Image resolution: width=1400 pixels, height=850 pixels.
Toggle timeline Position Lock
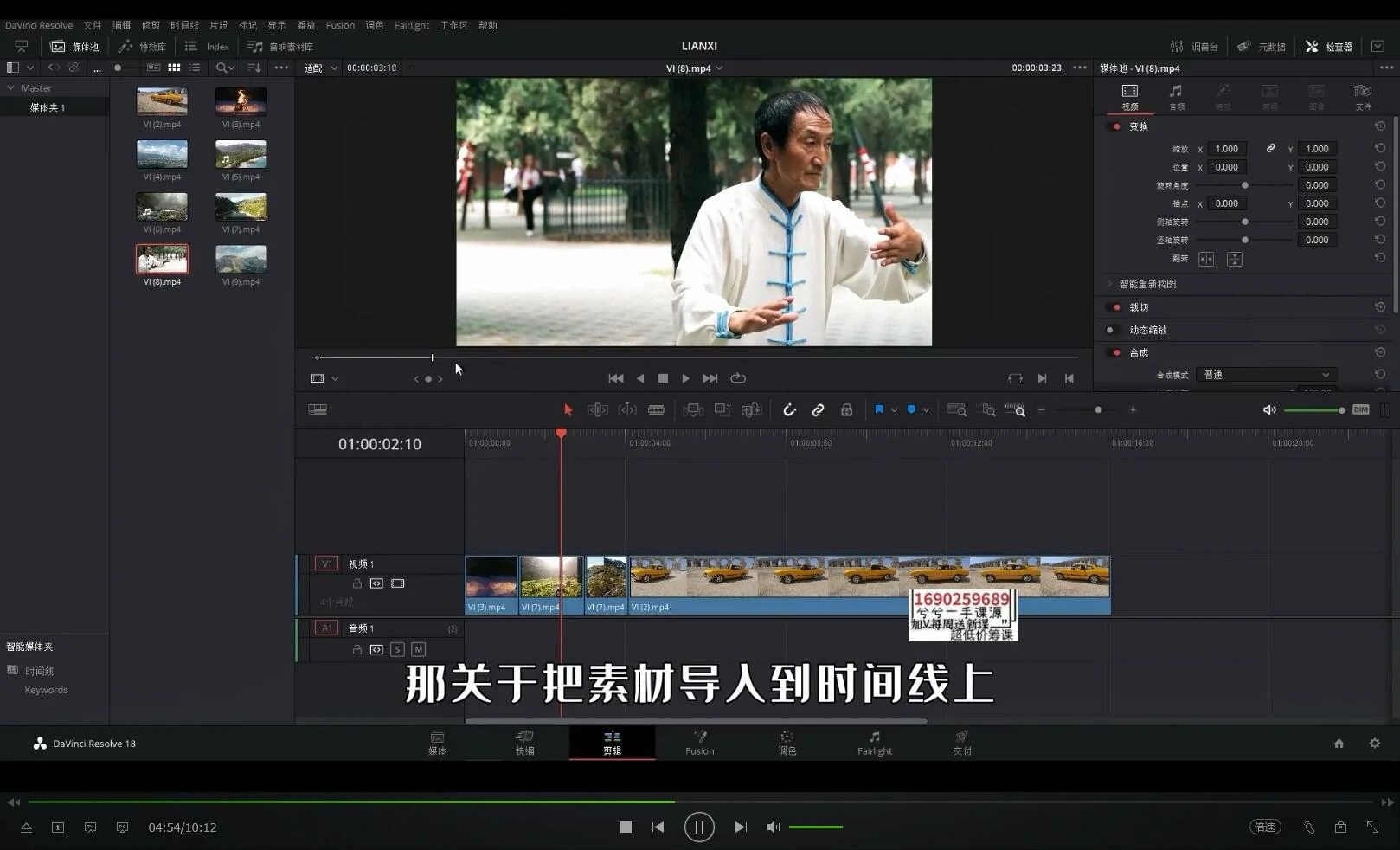pyautogui.click(x=847, y=409)
